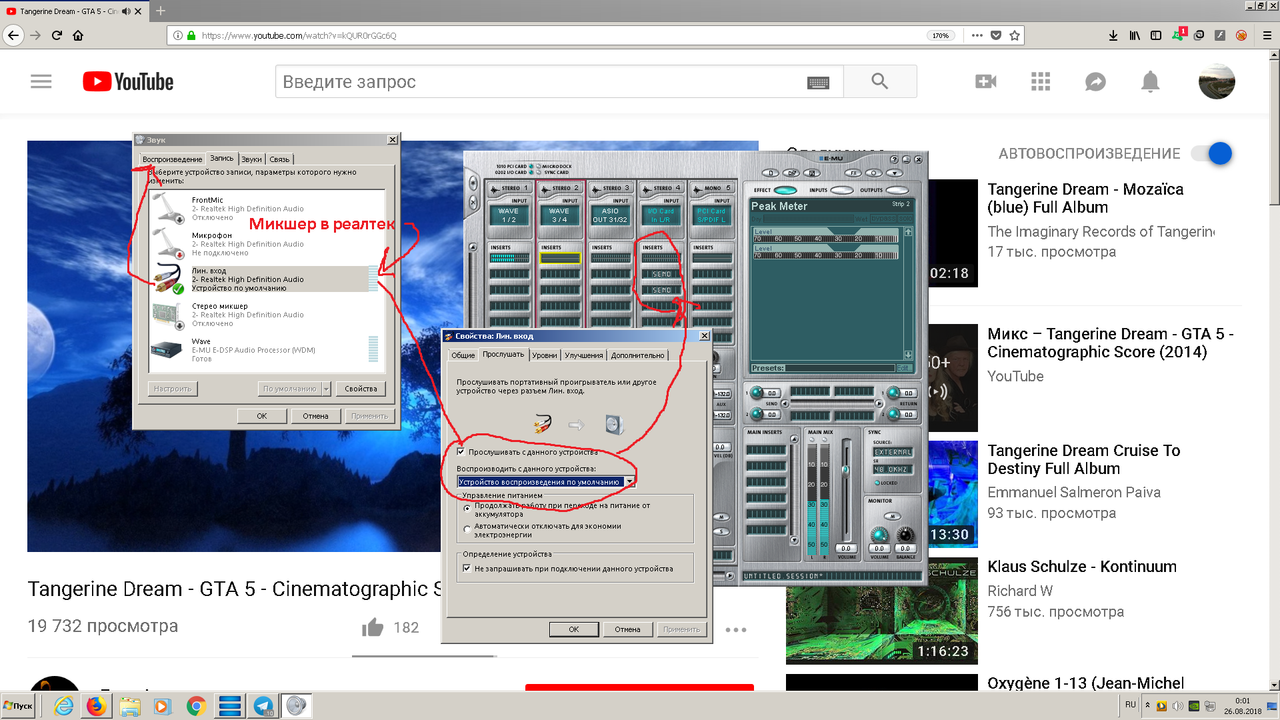The height and width of the screenshot is (720, 1280).
Task: Switch to the Связь tab
Action: pyautogui.click(x=279, y=159)
